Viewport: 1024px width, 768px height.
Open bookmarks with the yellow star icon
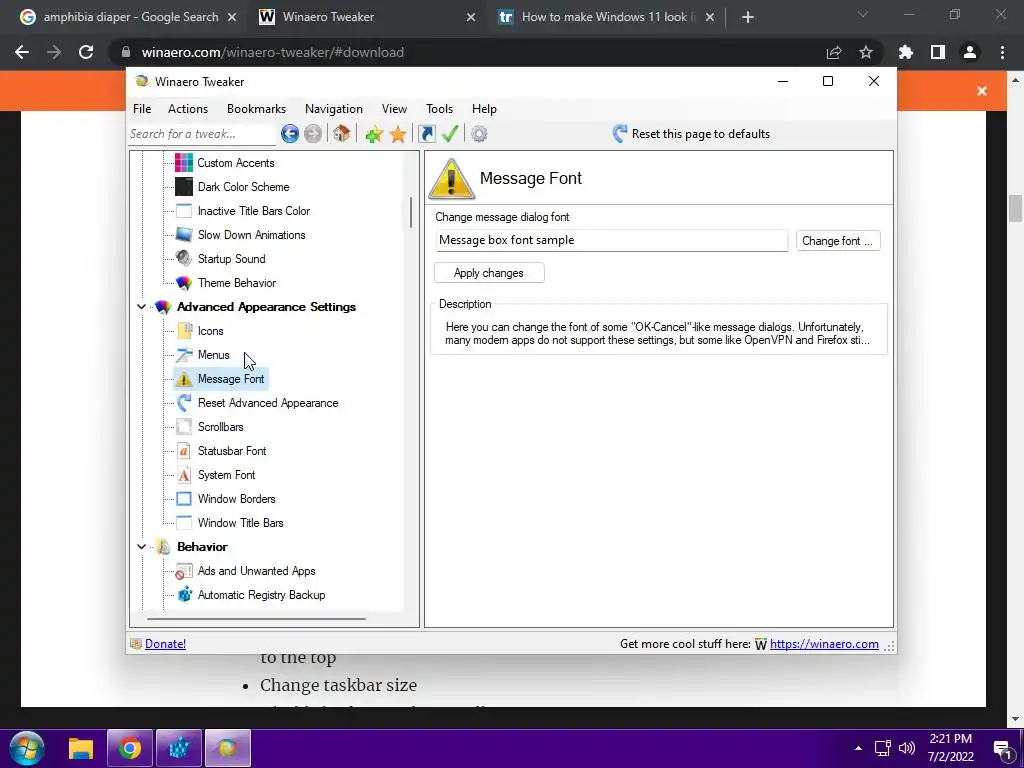pos(398,135)
